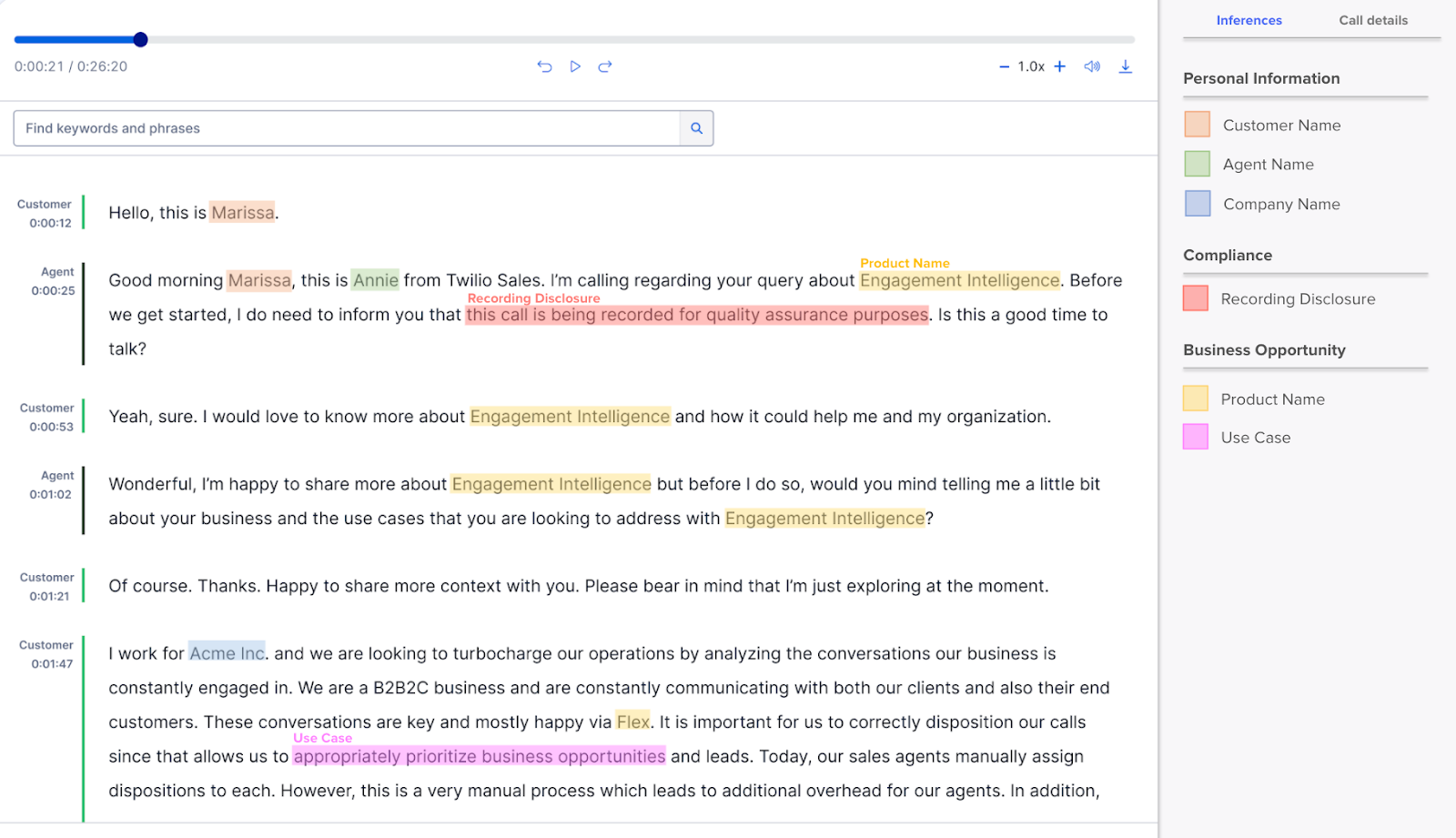Image resolution: width=1456 pixels, height=838 pixels.
Task: Select the Agent Name legend label
Action: 1268,165
